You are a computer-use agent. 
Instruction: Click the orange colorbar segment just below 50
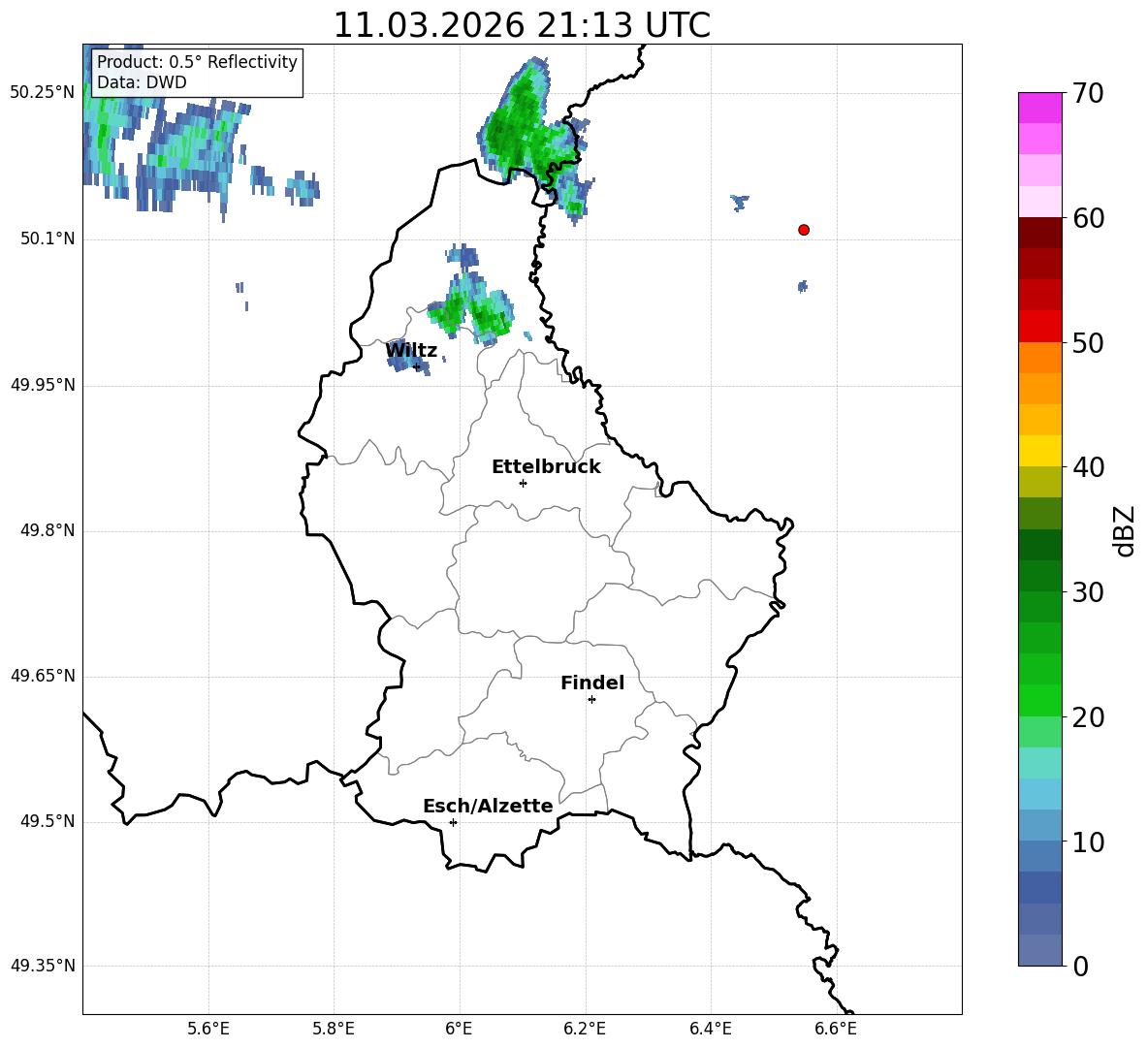click(1040, 358)
